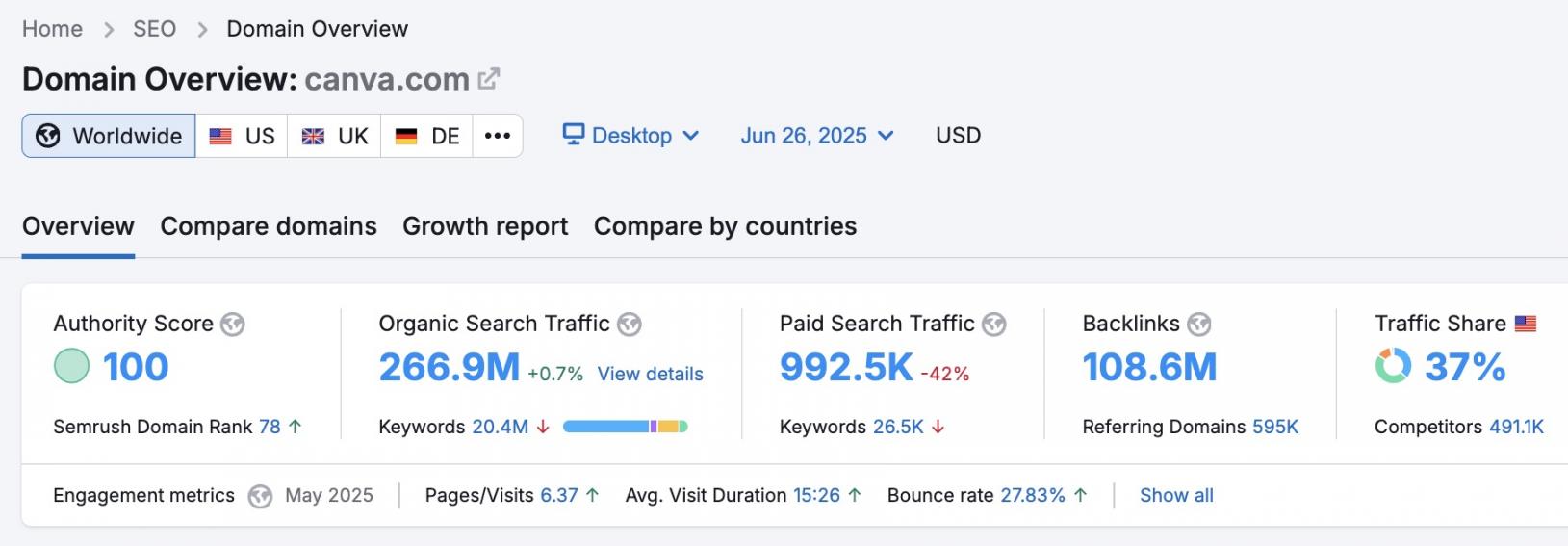Select the US database button
Image resolution: width=1568 pixels, height=546 pixels.
coord(242,136)
